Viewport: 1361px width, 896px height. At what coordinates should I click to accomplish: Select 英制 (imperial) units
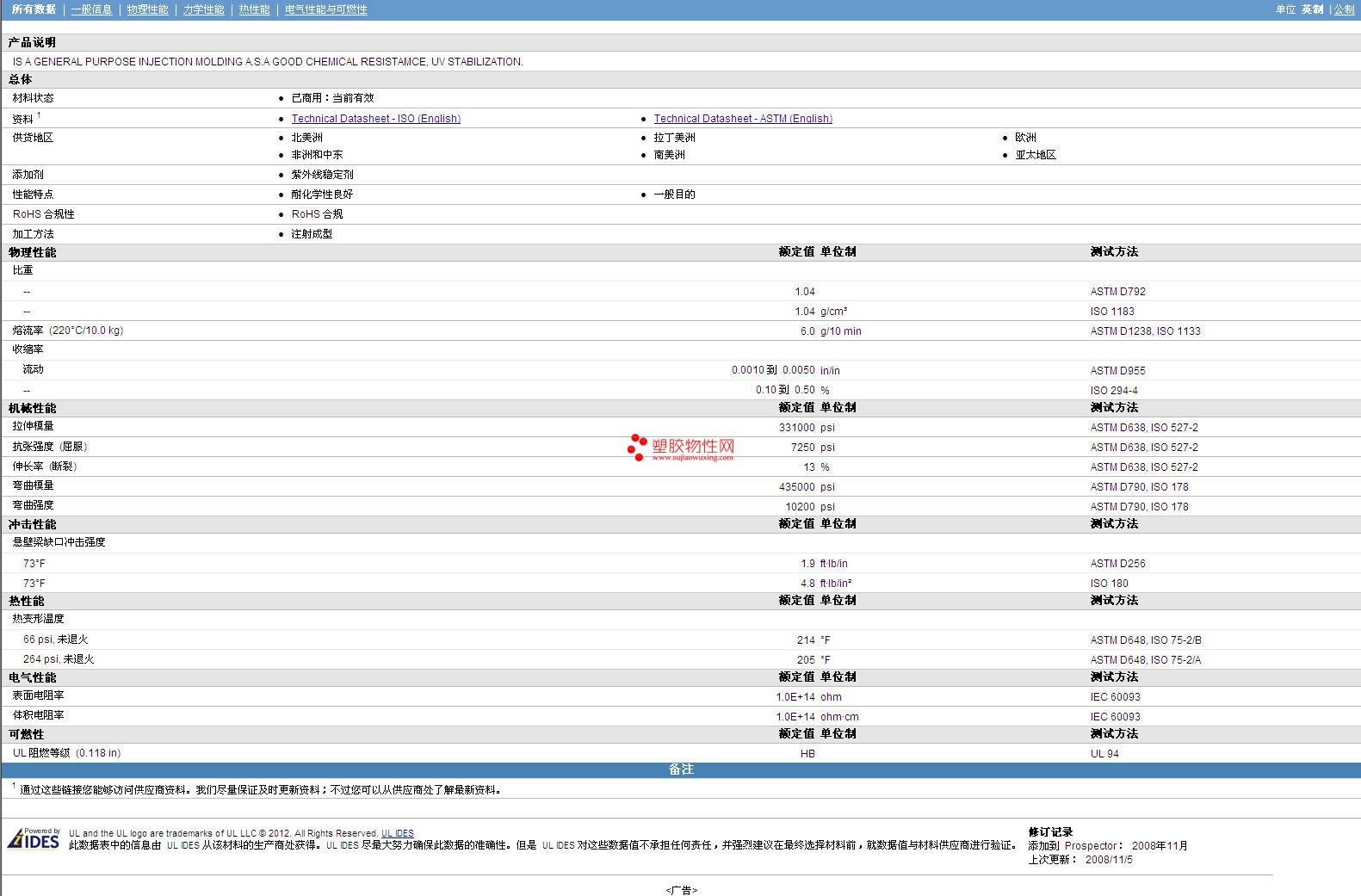click(1312, 9)
